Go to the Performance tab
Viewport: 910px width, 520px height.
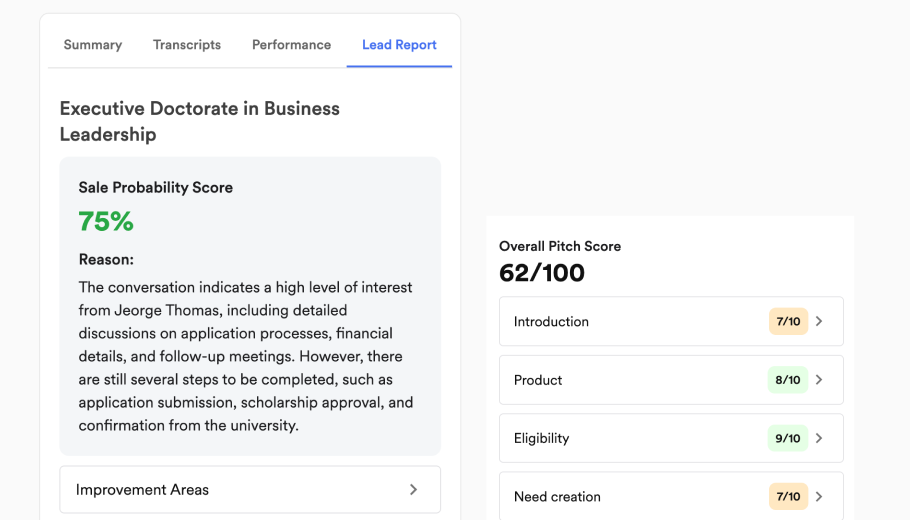click(x=291, y=45)
